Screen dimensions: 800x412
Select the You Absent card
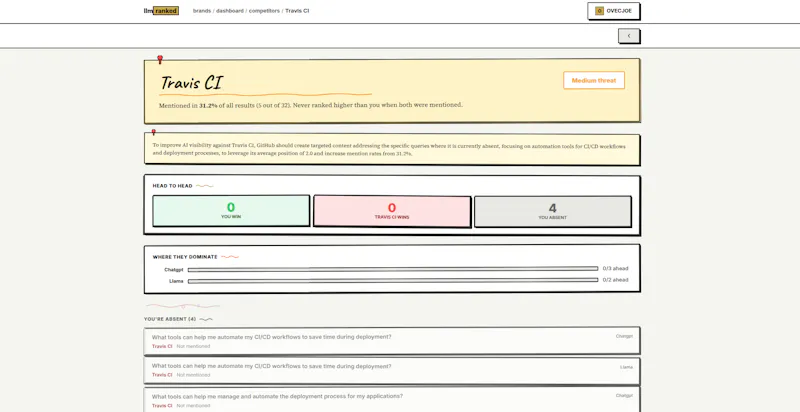553,211
